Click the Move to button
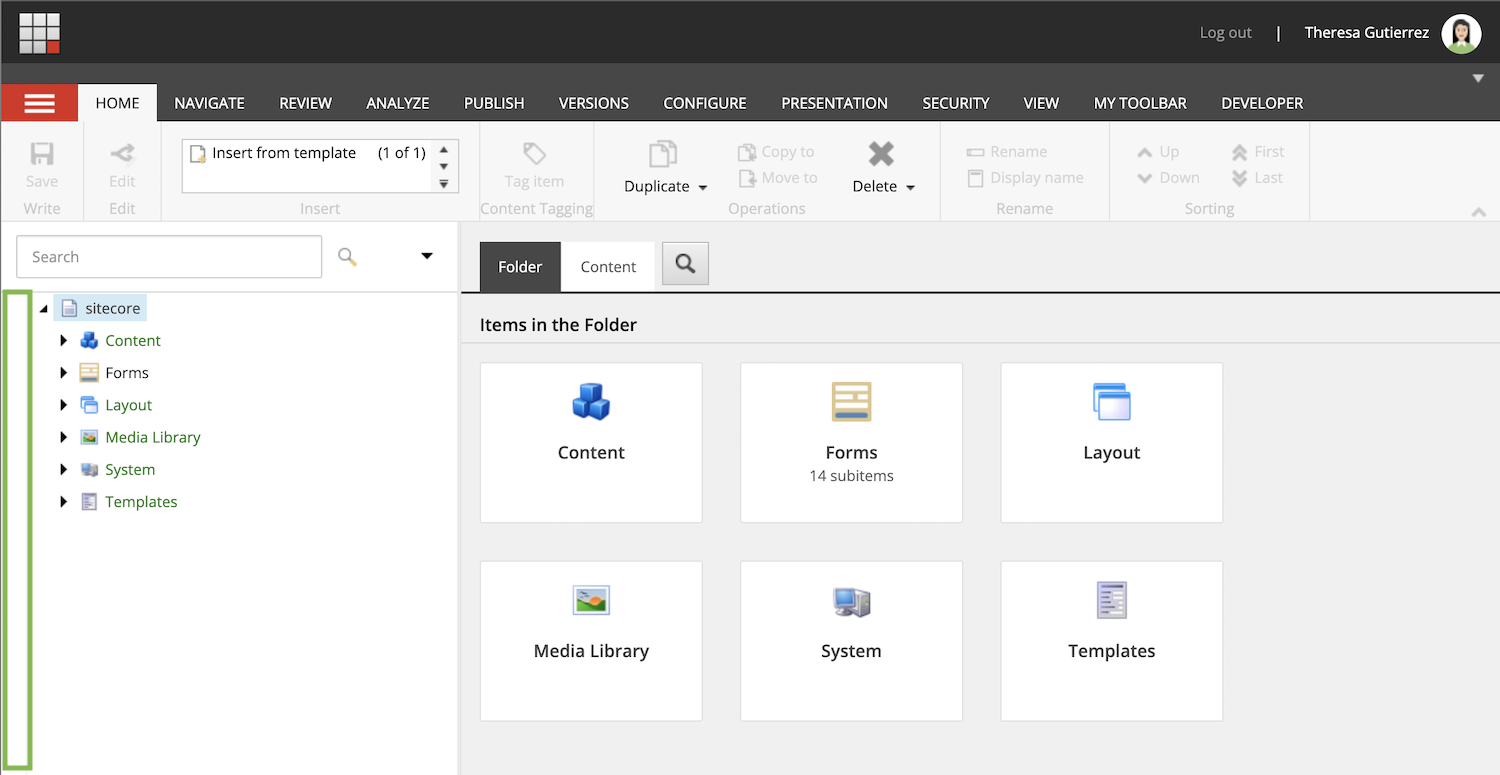The image size is (1500, 775). point(778,178)
